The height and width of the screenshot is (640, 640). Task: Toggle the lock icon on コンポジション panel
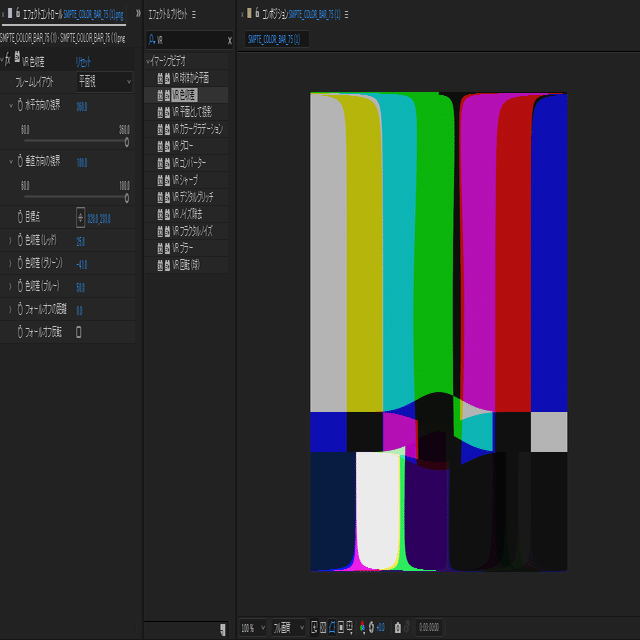click(x=257, y=13)
